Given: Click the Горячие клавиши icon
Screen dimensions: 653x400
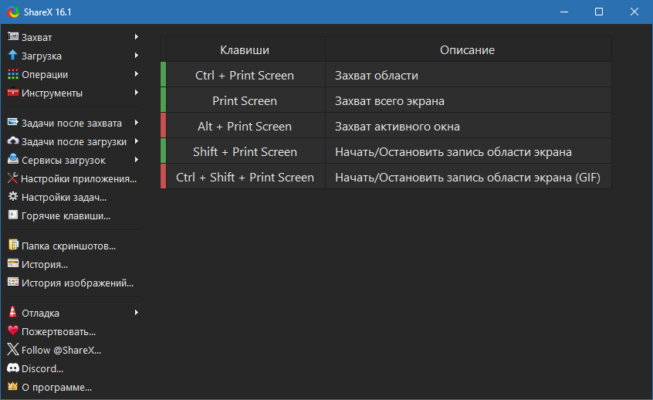Looking at the screenshot, I should [13, 215].
